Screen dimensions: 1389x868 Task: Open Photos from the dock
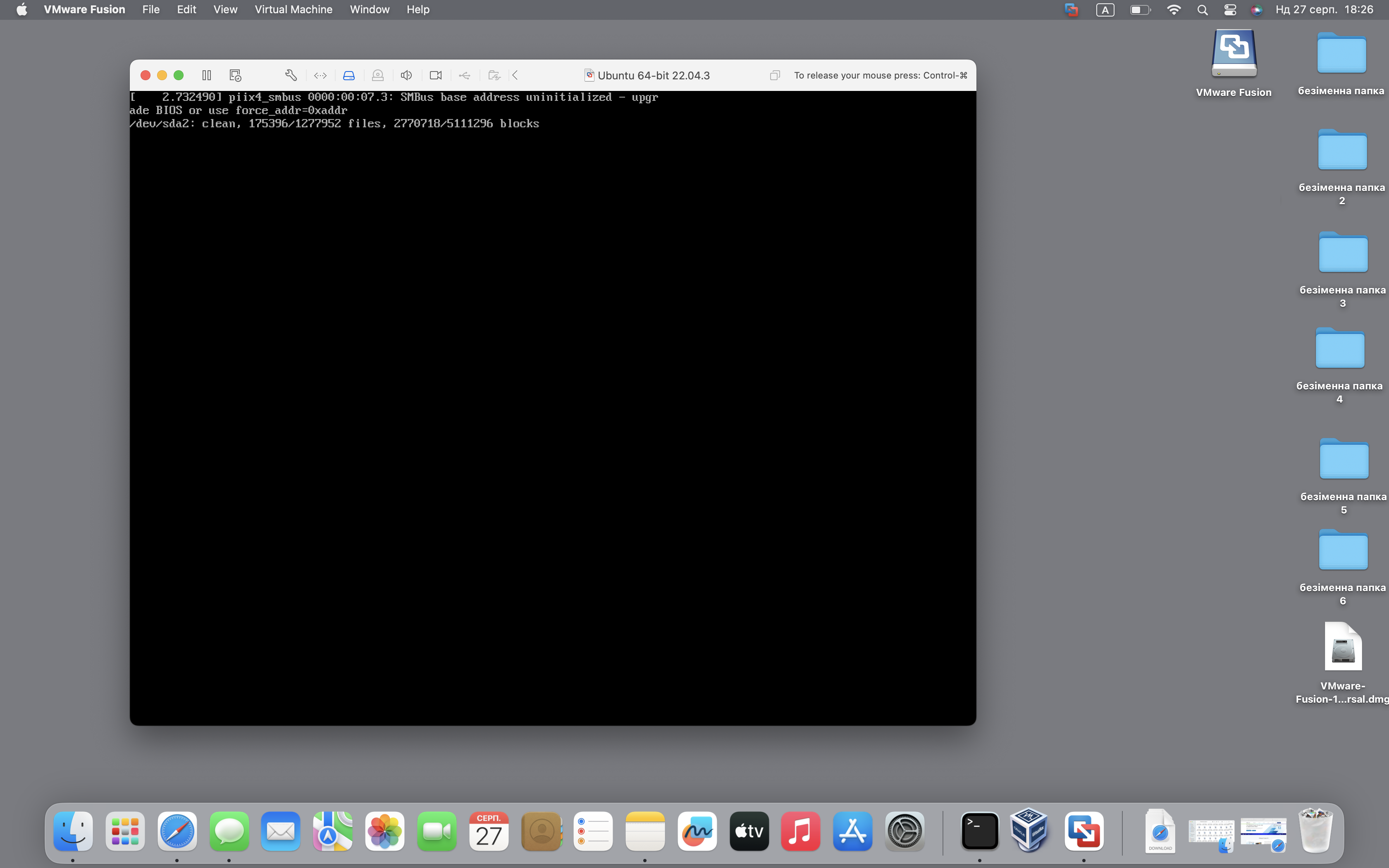pyautogui.click(x=384, y=831)
